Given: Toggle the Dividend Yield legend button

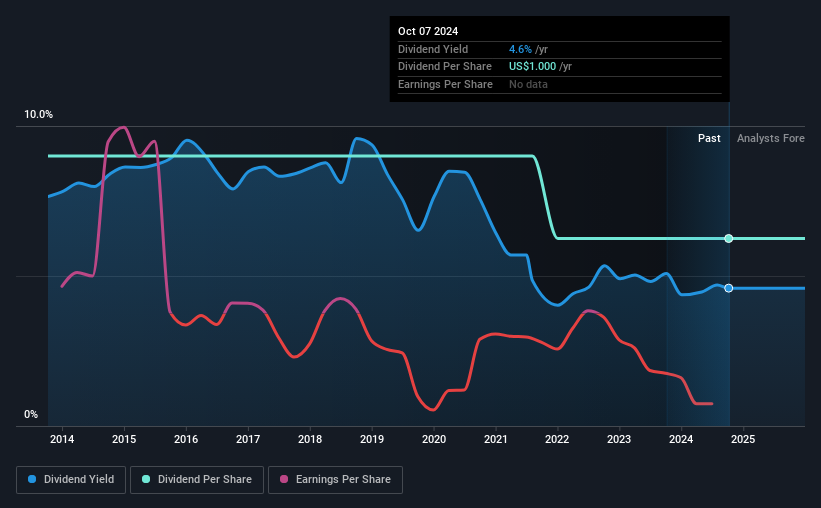Looking at the screenshot, I should [x=71, y=480].
